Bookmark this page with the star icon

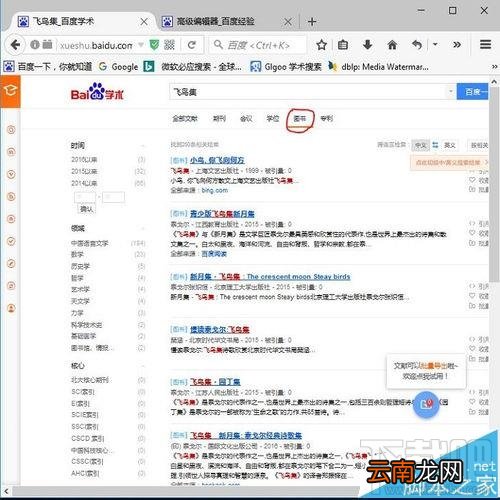[x=322, y=45]
